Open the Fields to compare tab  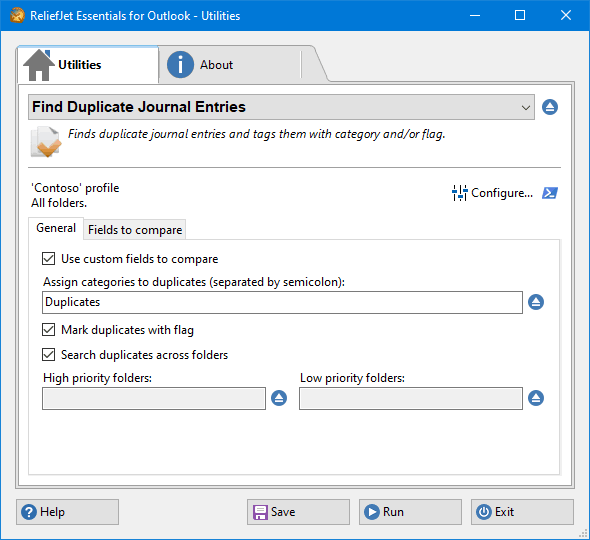click(135, 230)
